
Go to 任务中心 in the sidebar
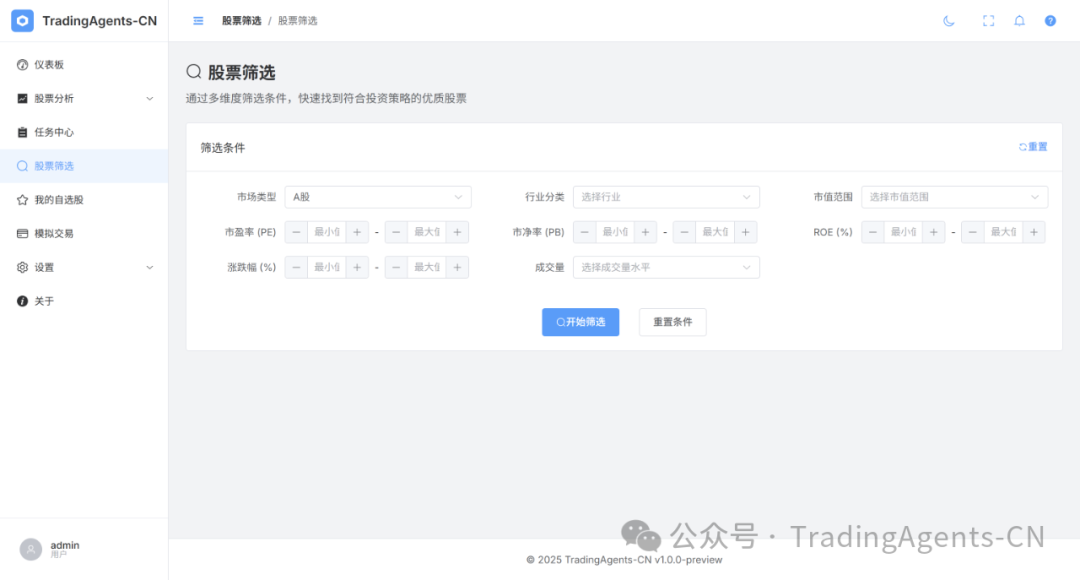[53, 132]
